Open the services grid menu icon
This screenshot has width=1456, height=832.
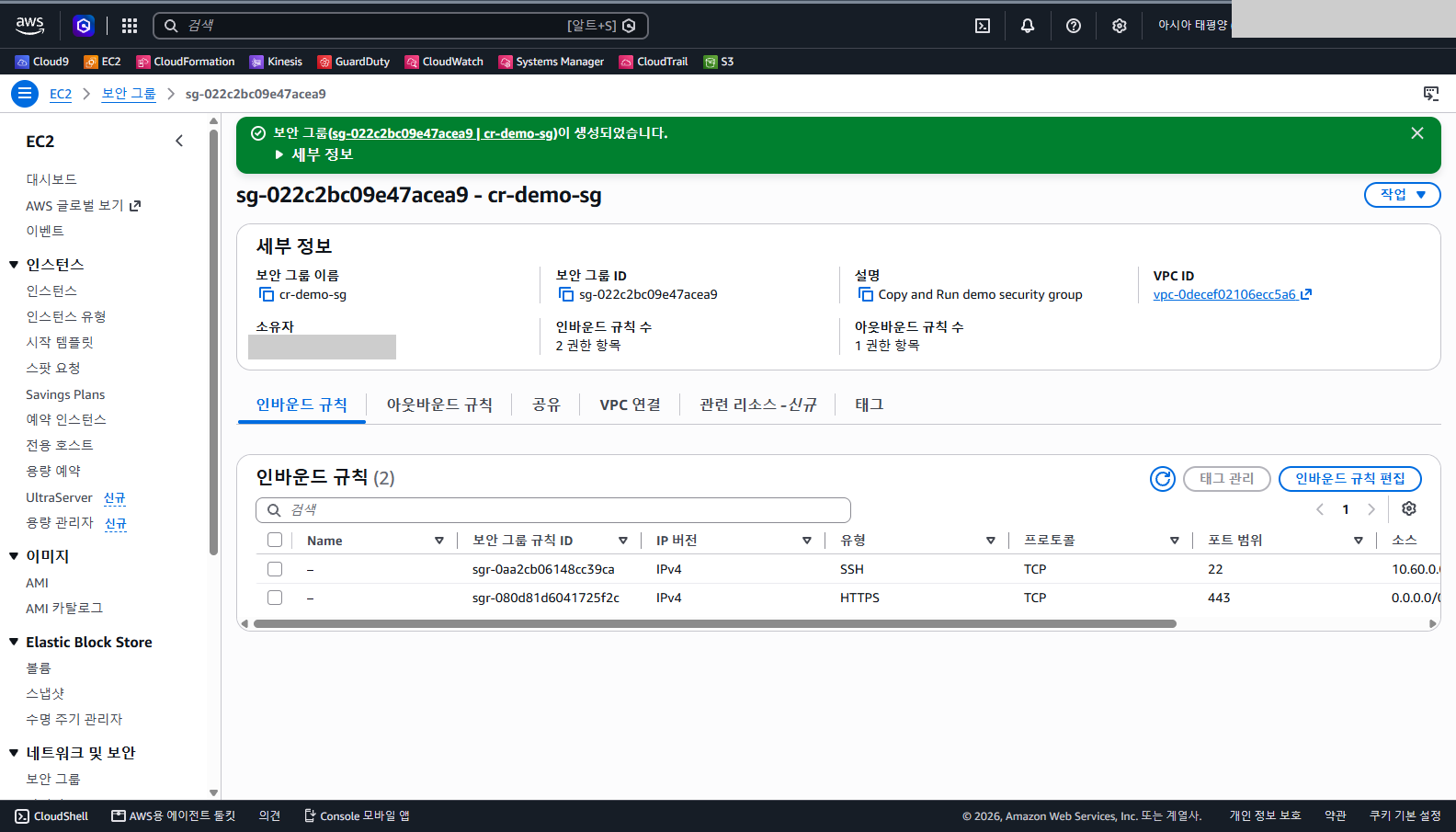[130, 26]
